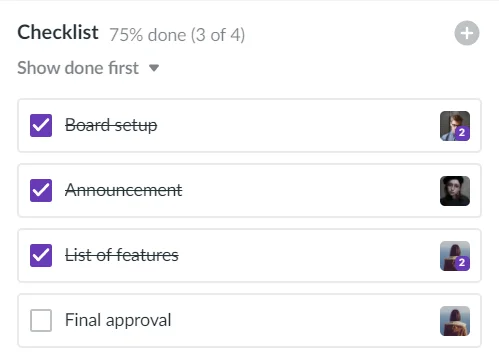Select the List of features item text
The image size is (499, 360).
tap(122, 255)
